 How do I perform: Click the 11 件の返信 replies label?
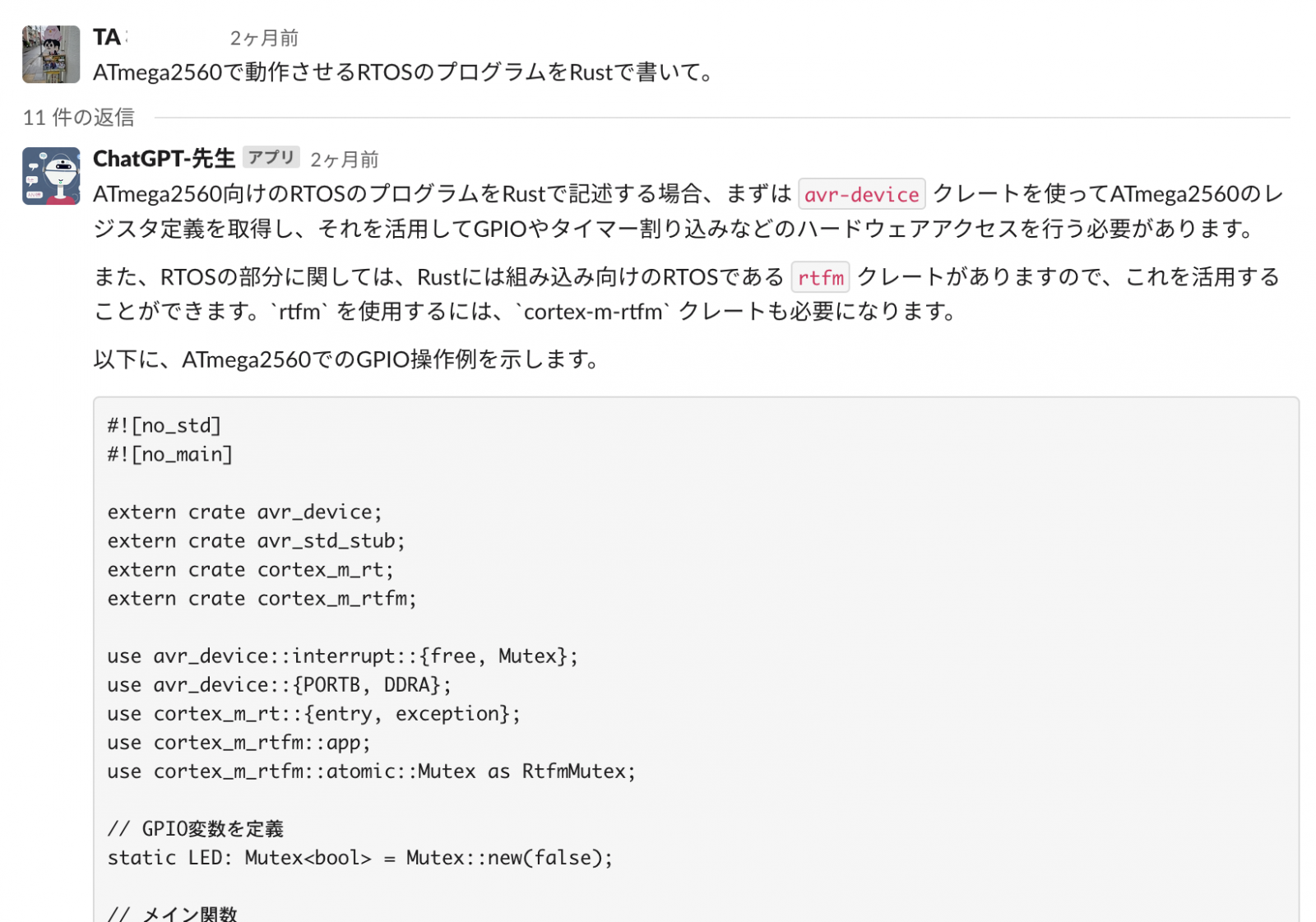pyautogui.click(x=78, y=118)
